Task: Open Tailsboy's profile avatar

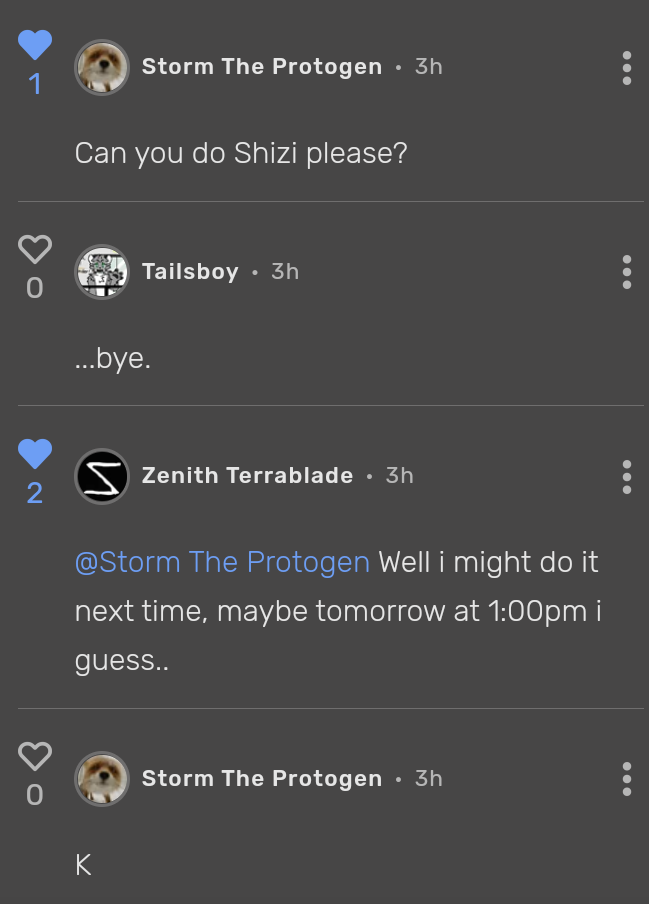Action: [x=102, y=271]
